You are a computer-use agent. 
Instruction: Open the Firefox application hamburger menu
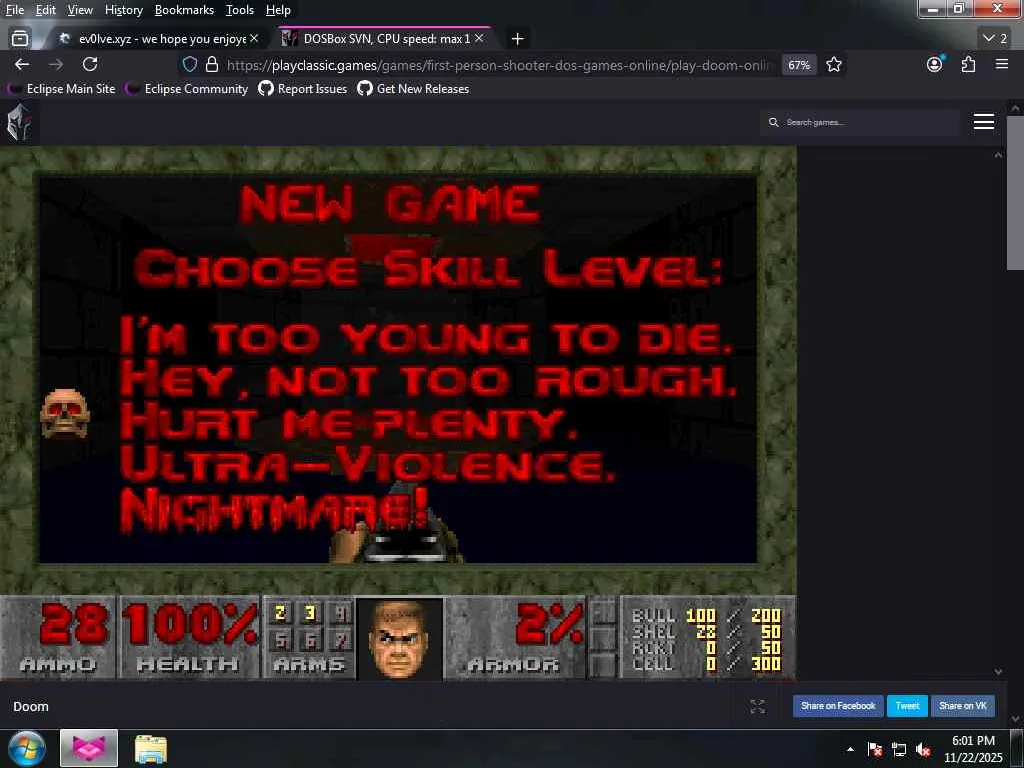(x=1002, y=64)
